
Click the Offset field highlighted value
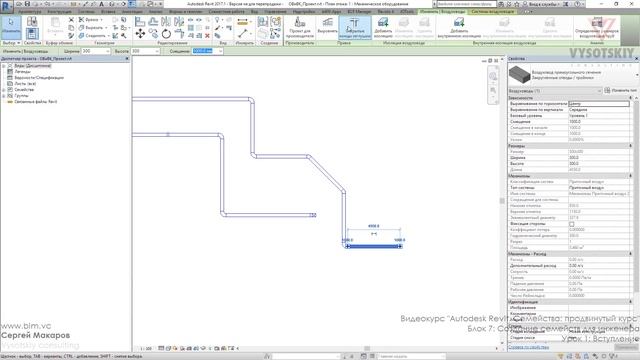pos(203,51)
